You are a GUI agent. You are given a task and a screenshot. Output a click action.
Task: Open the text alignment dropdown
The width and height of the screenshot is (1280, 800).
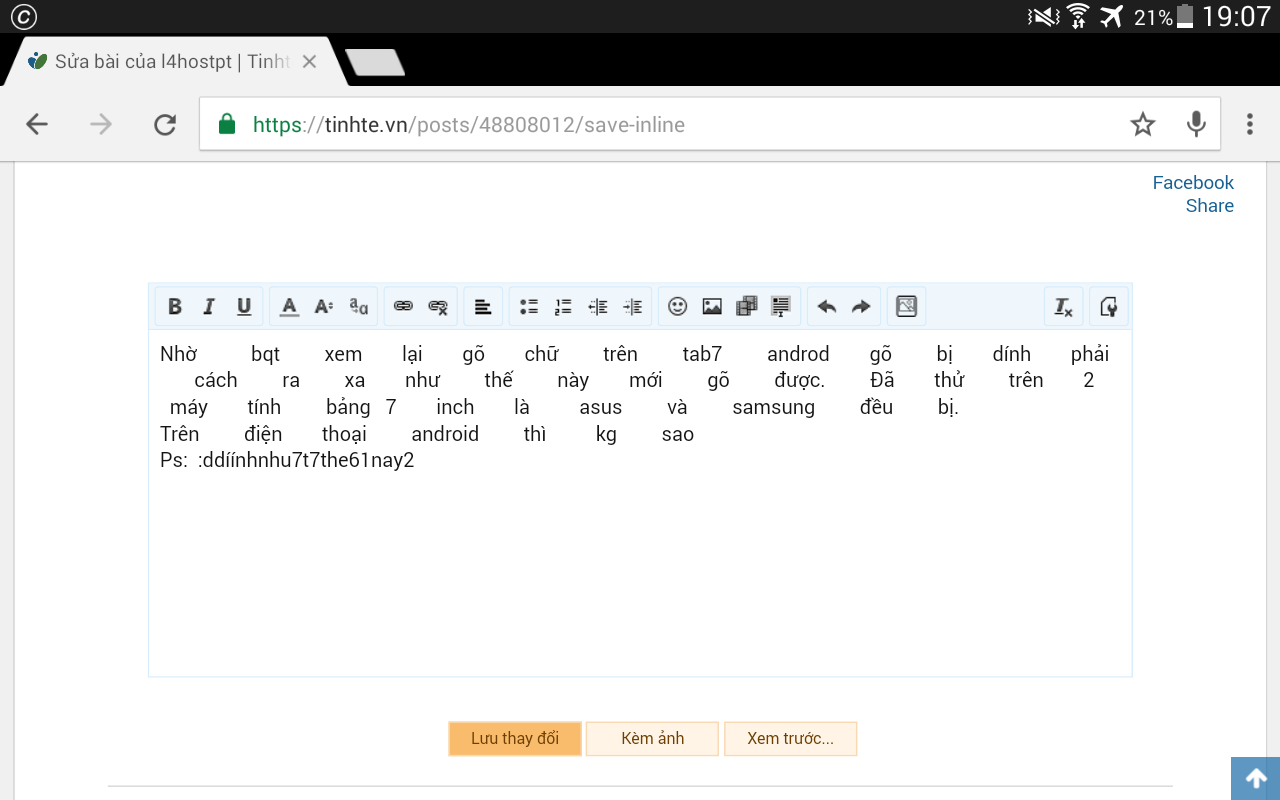pos(483,307)
